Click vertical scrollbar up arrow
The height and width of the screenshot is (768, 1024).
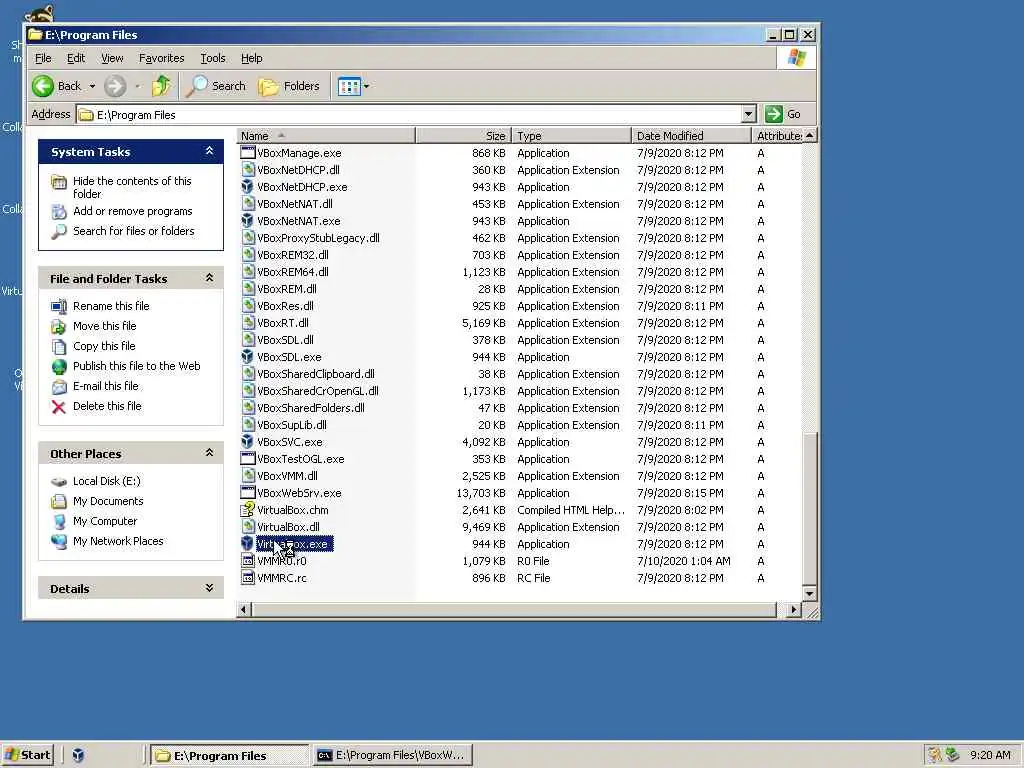pyautogui.click(x=810, y=135)
